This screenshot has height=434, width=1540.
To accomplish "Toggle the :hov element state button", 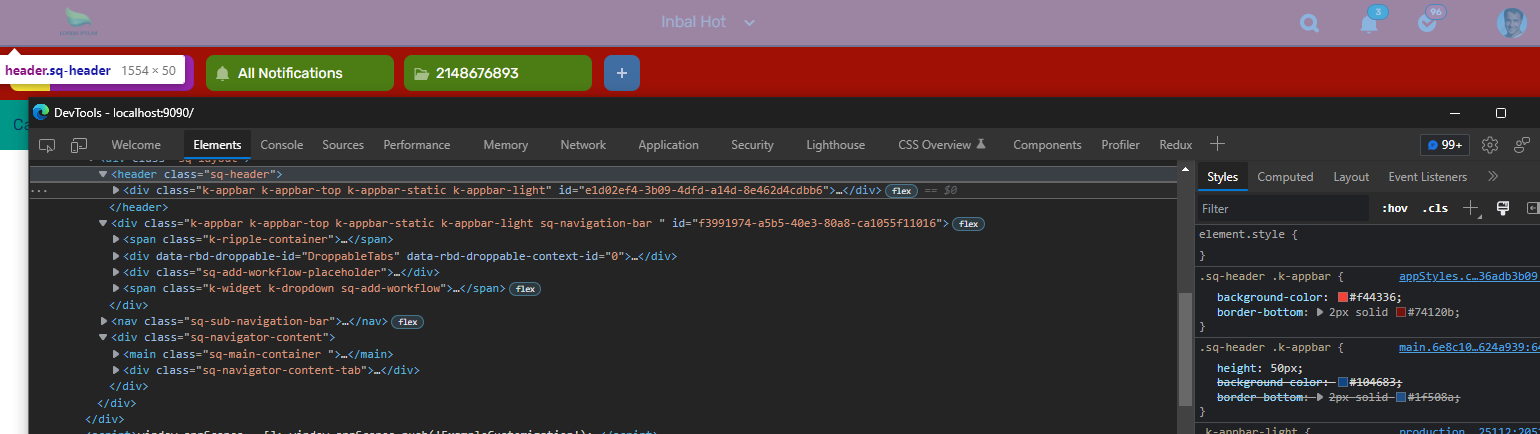I will click(x=1394, y=209).
